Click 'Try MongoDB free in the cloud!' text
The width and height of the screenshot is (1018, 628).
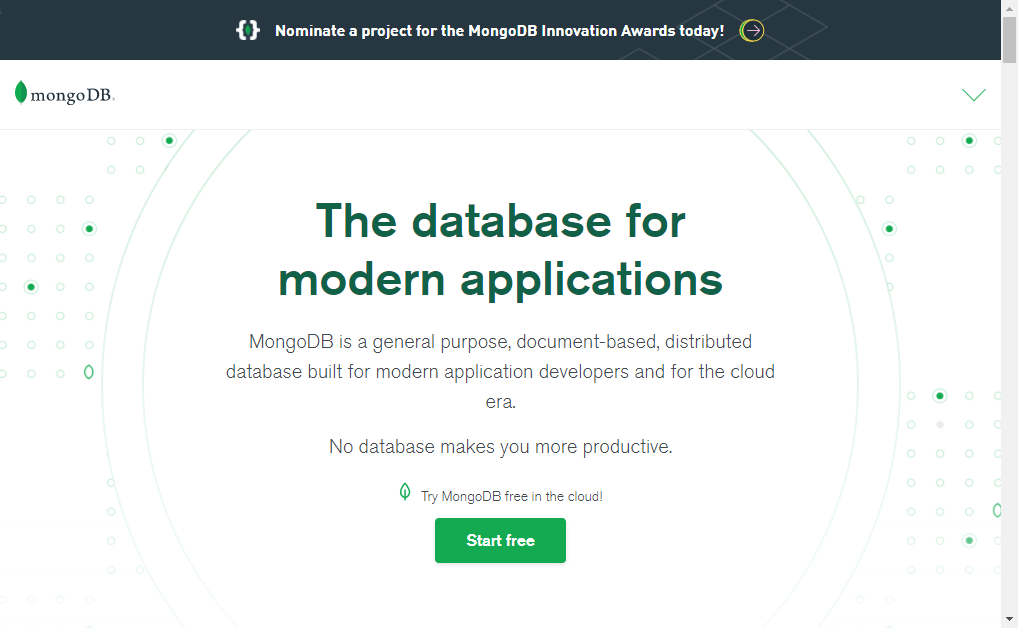pyautogui.click(x=512, y=497)
